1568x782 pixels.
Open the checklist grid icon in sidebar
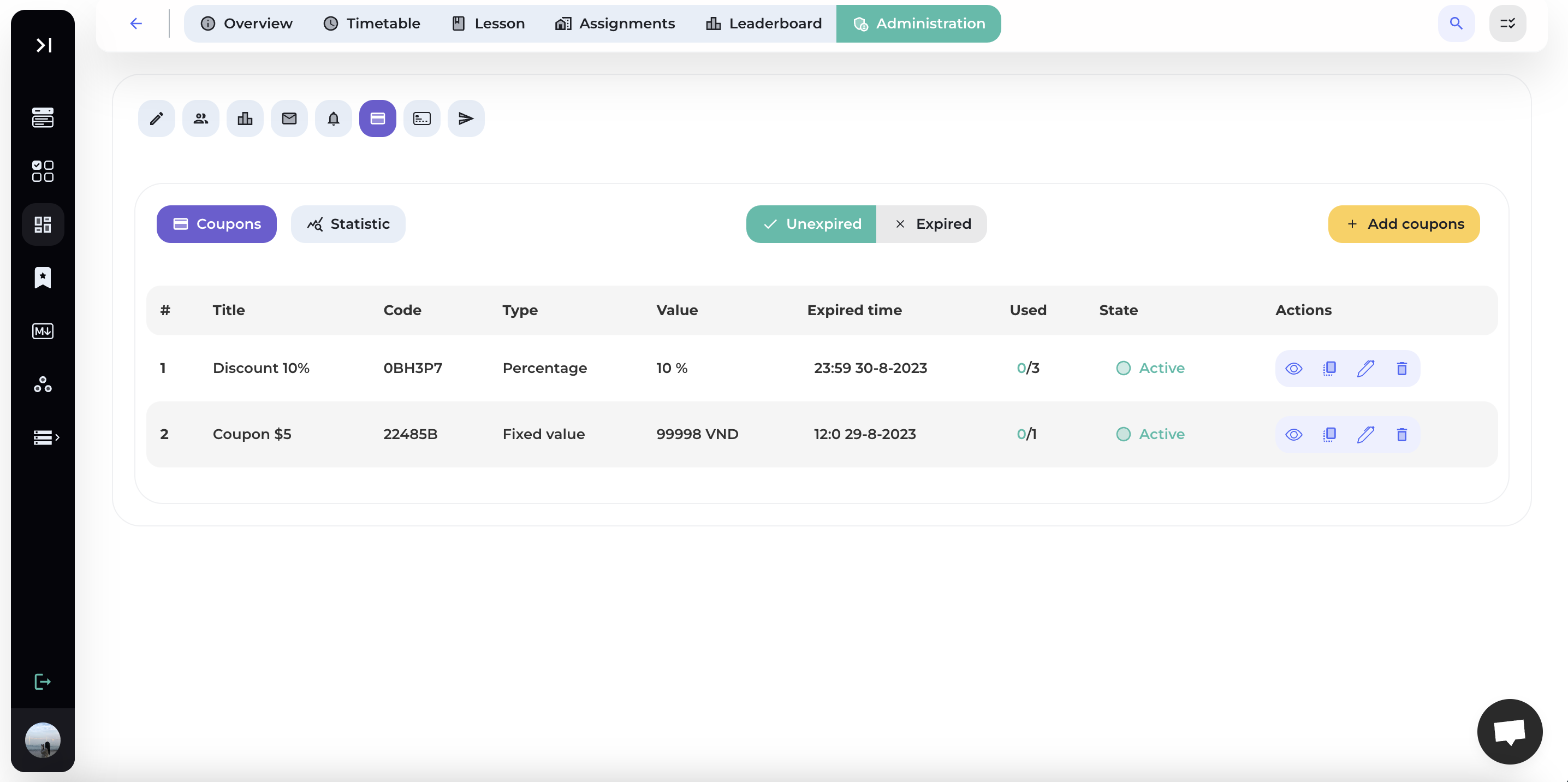[x=43, y=171]
